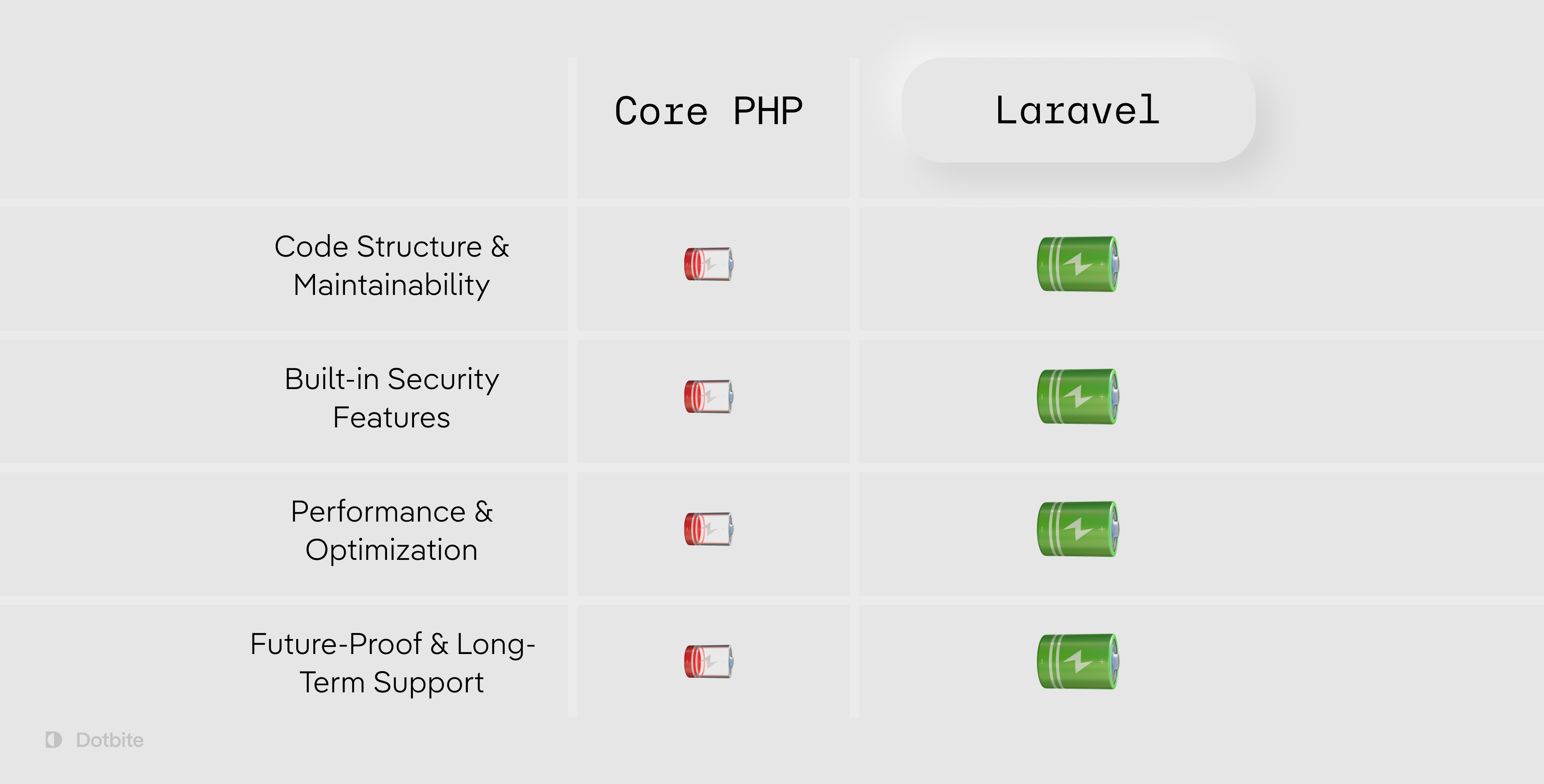Click lightning bolt on bottom green battery

[1078, 661]
